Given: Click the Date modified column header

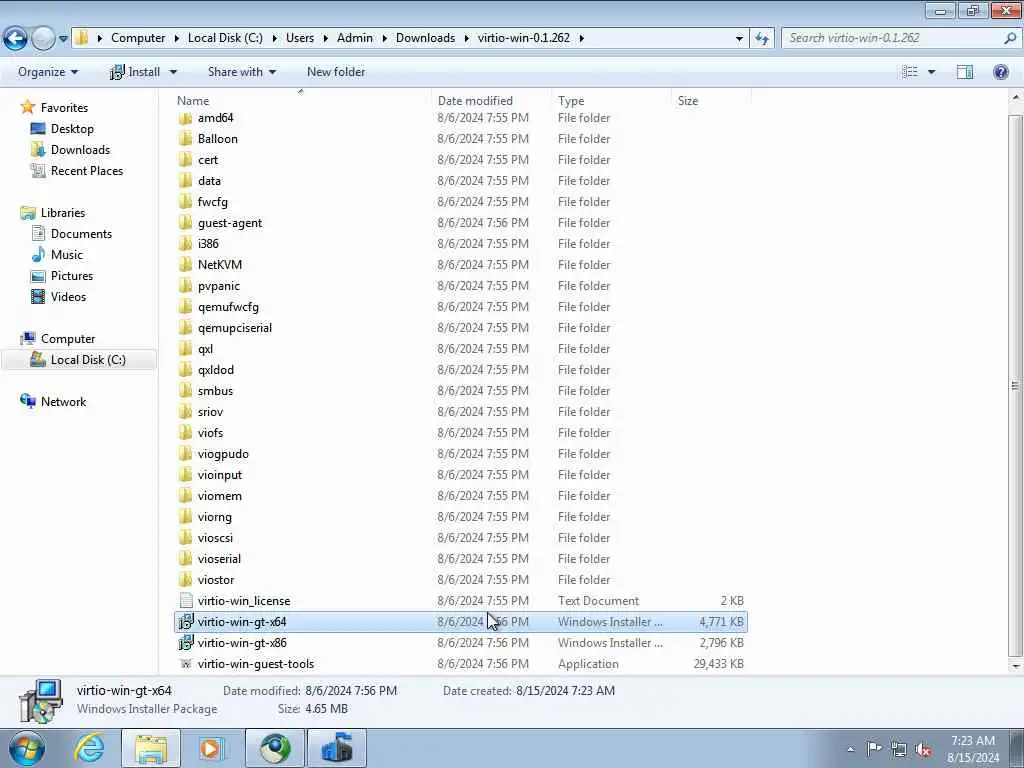Looking at the screenshot, I should coord(491,101).
